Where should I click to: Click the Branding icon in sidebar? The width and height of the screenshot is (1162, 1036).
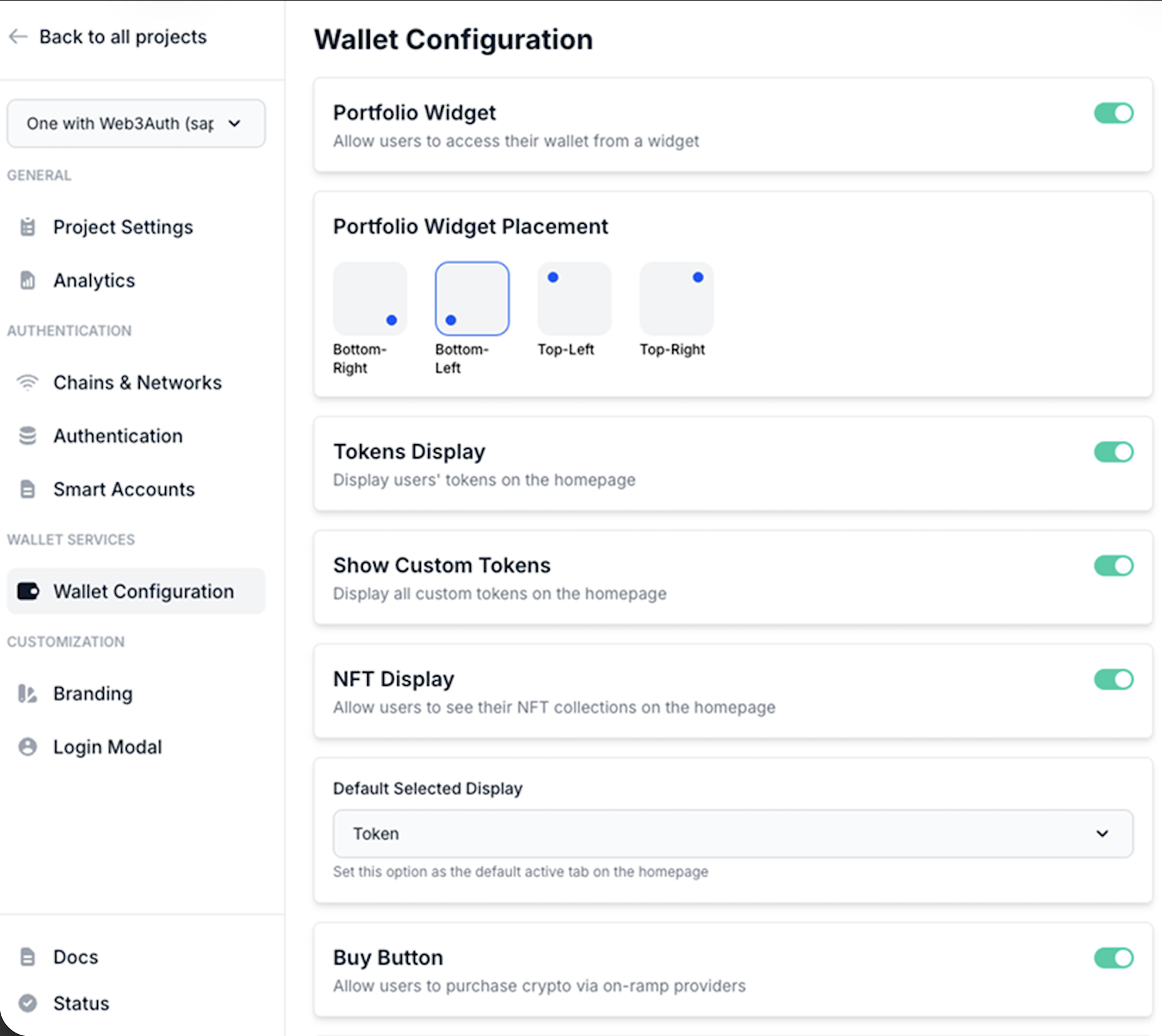[27, 693]
